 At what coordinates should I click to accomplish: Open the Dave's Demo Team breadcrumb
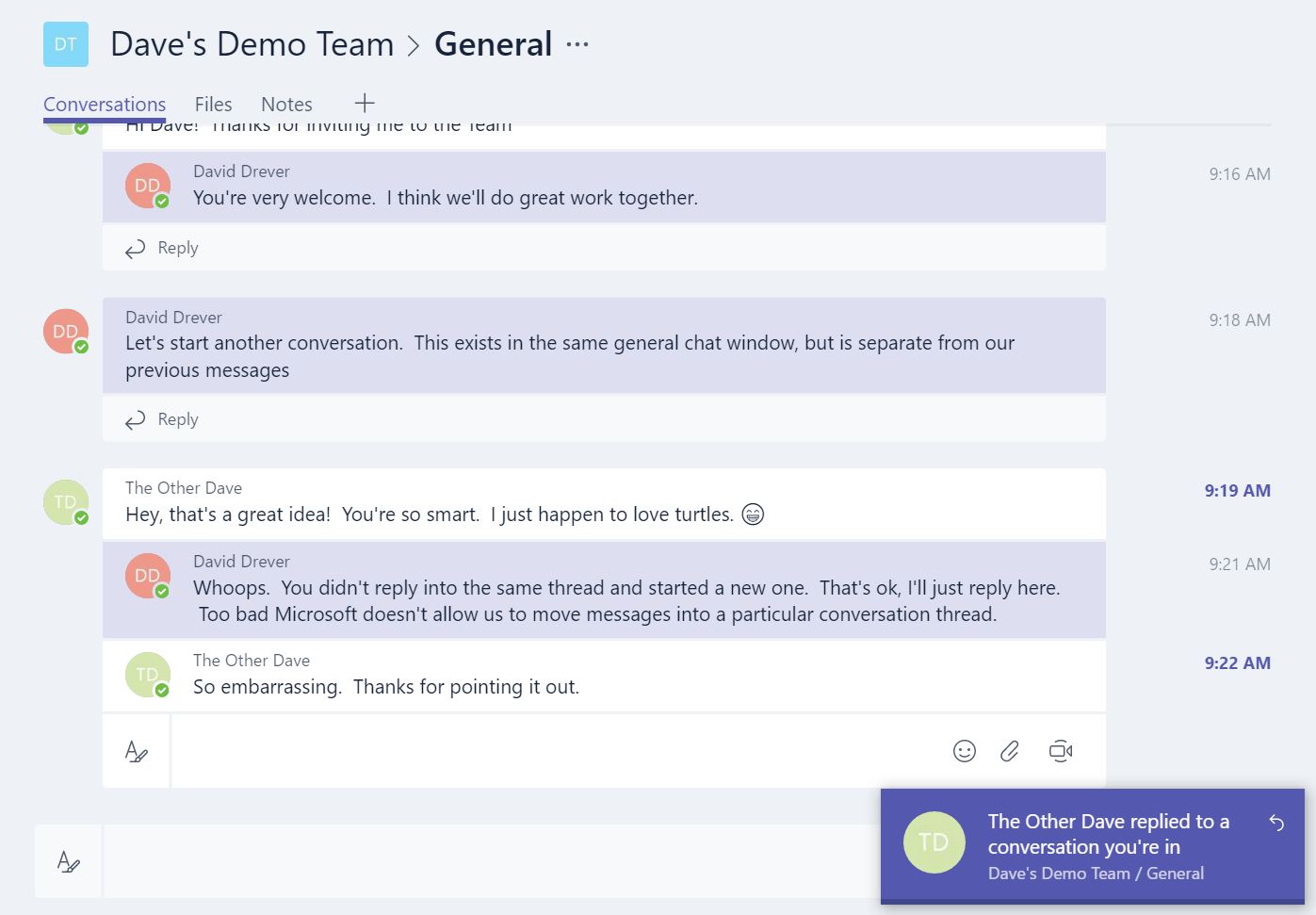tap(252, 44)
